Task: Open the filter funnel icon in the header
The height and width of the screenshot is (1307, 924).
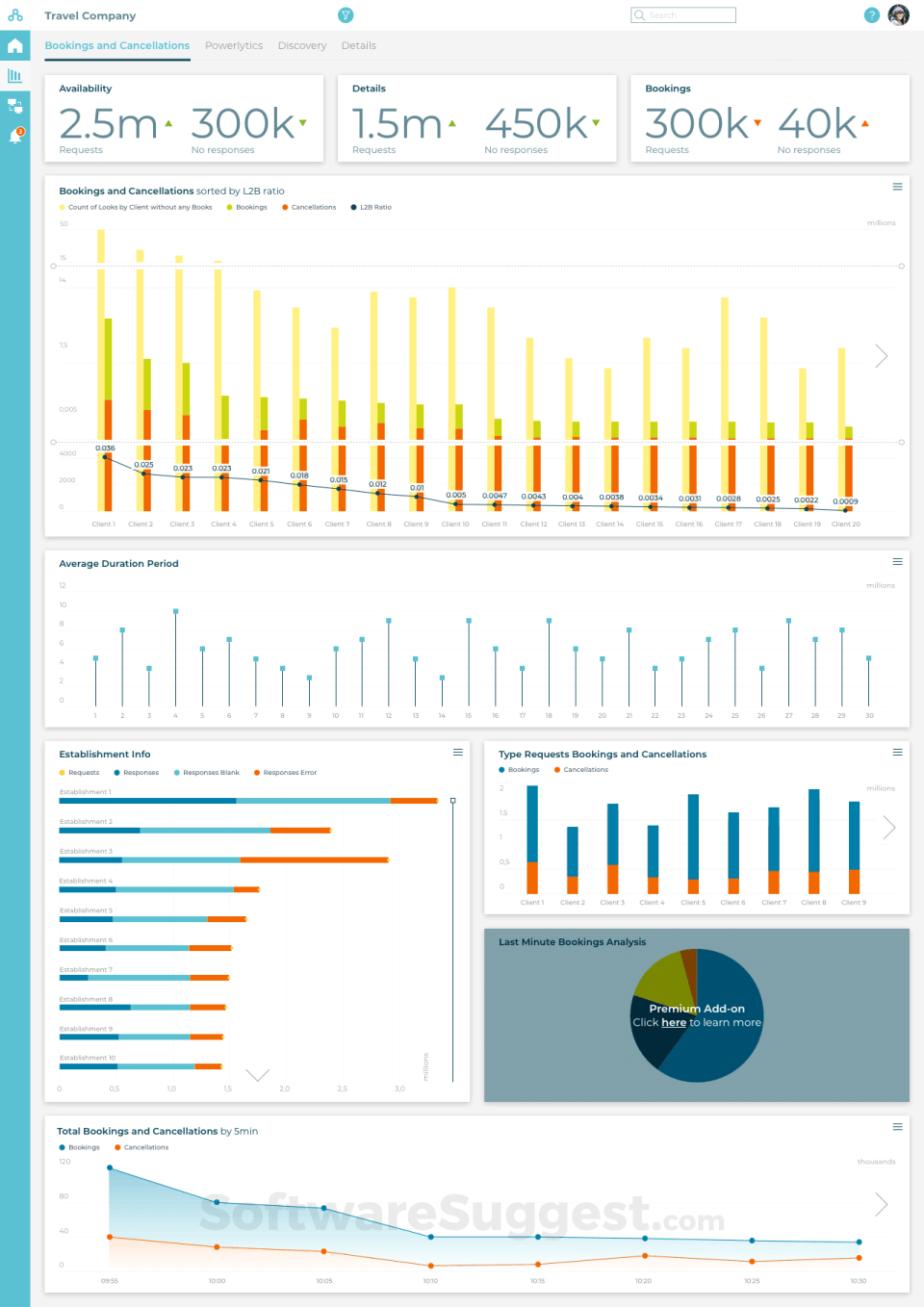Action: tap(346, 14)
